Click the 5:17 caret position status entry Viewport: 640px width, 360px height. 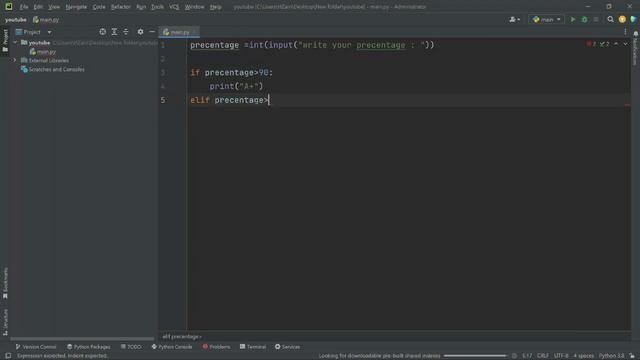[x=527, y=356]
